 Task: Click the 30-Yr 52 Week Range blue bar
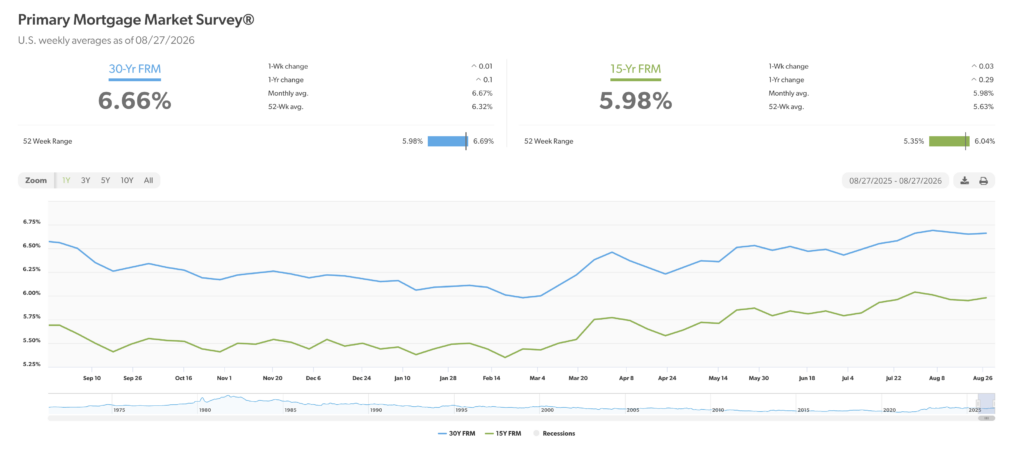(447, 141)
